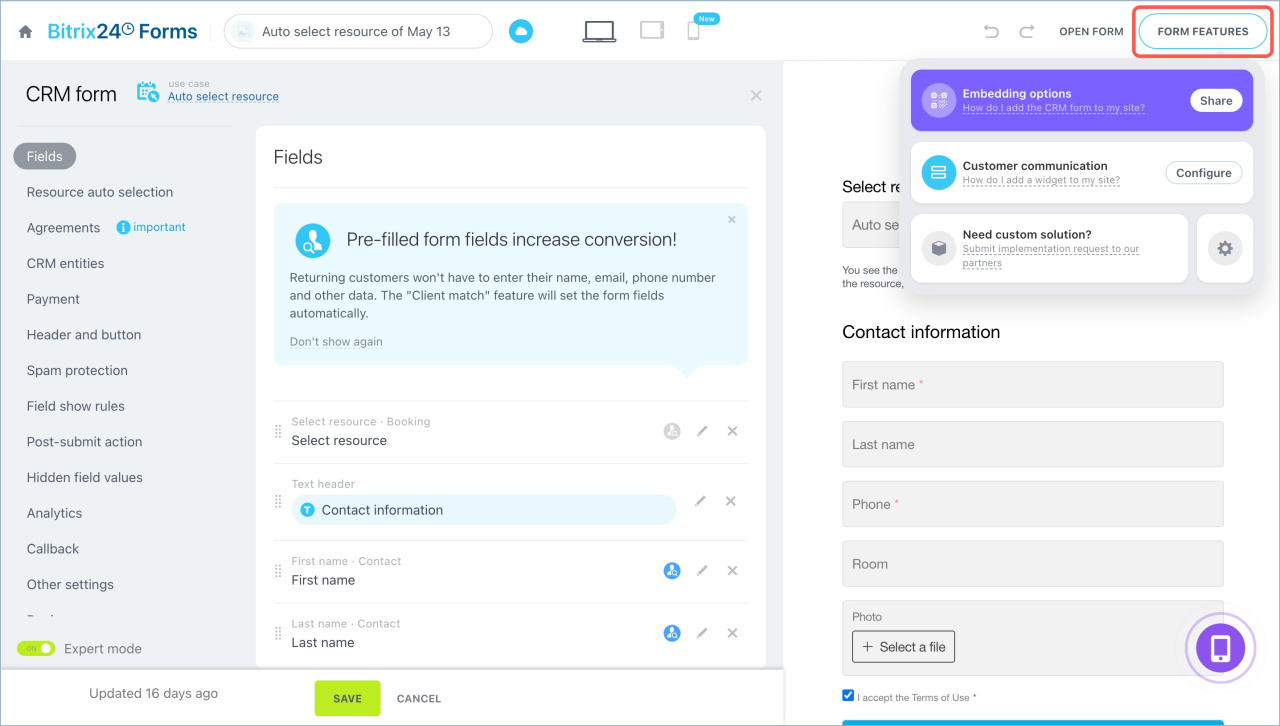The width and height of the screenshot is (1280, 726).
Task: Open the Payment section
Action: 53,299
